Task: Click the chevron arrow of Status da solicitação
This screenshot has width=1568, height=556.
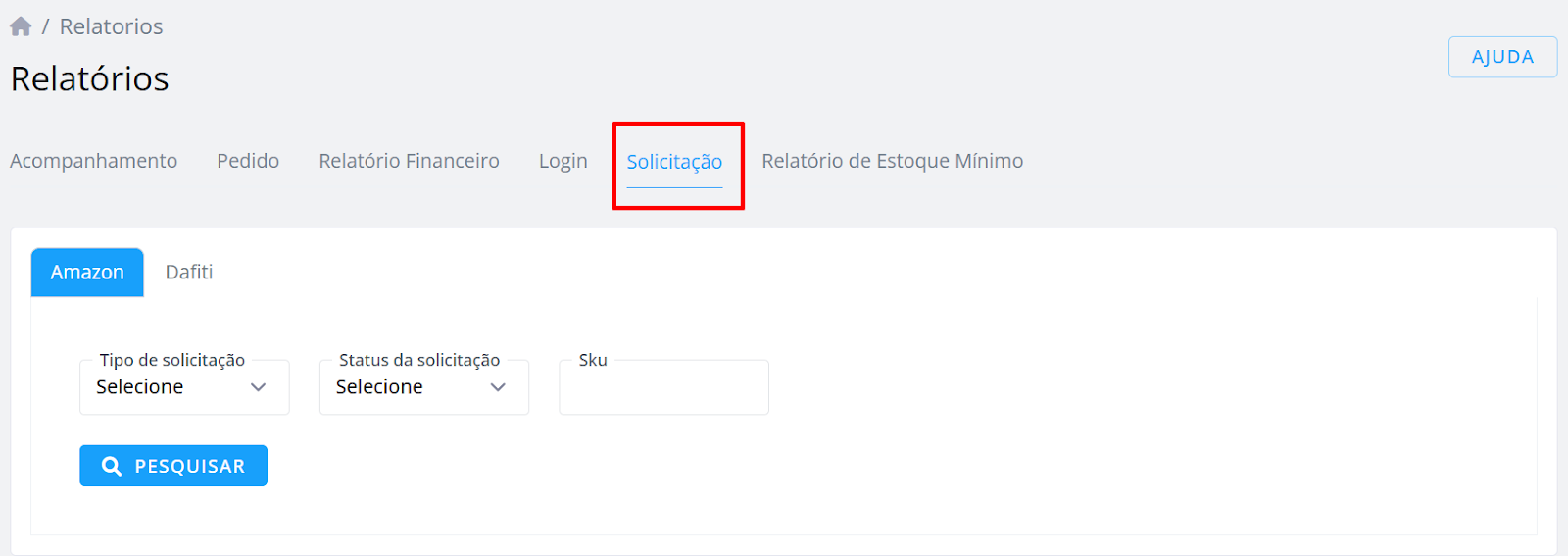Action: pos(498,387)
